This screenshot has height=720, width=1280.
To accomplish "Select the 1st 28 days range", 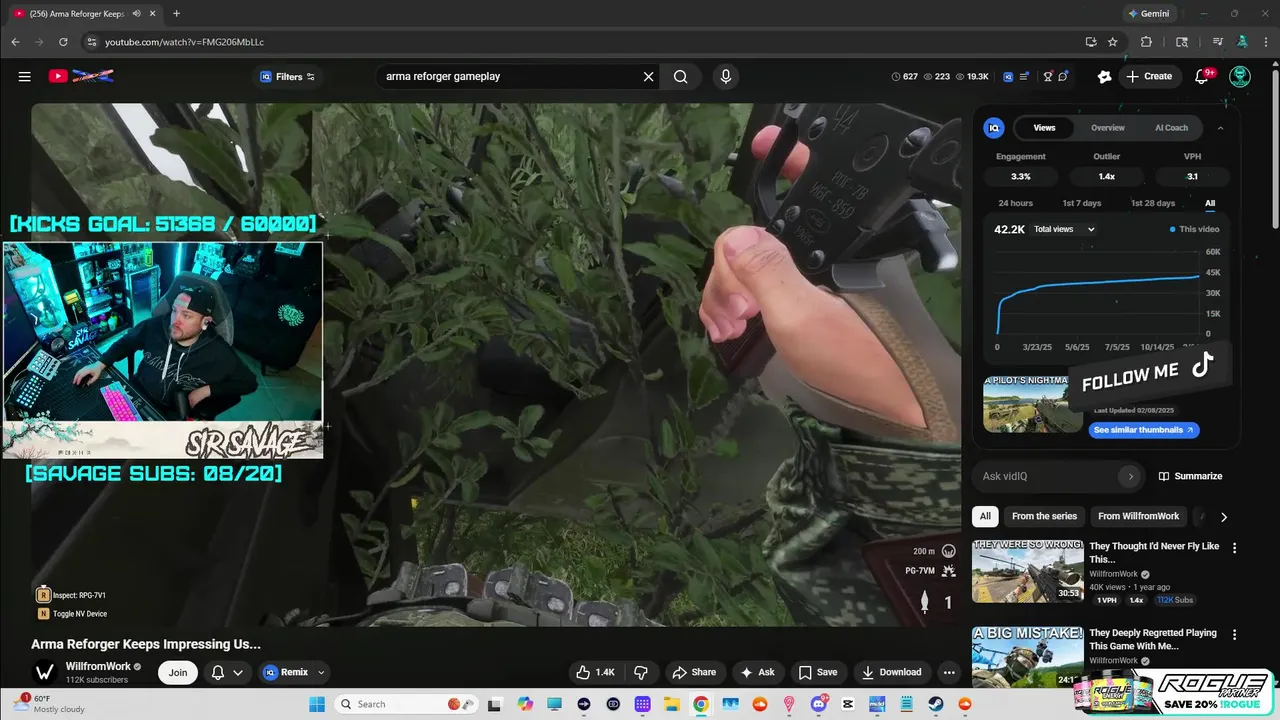I will coord(1153,203).
